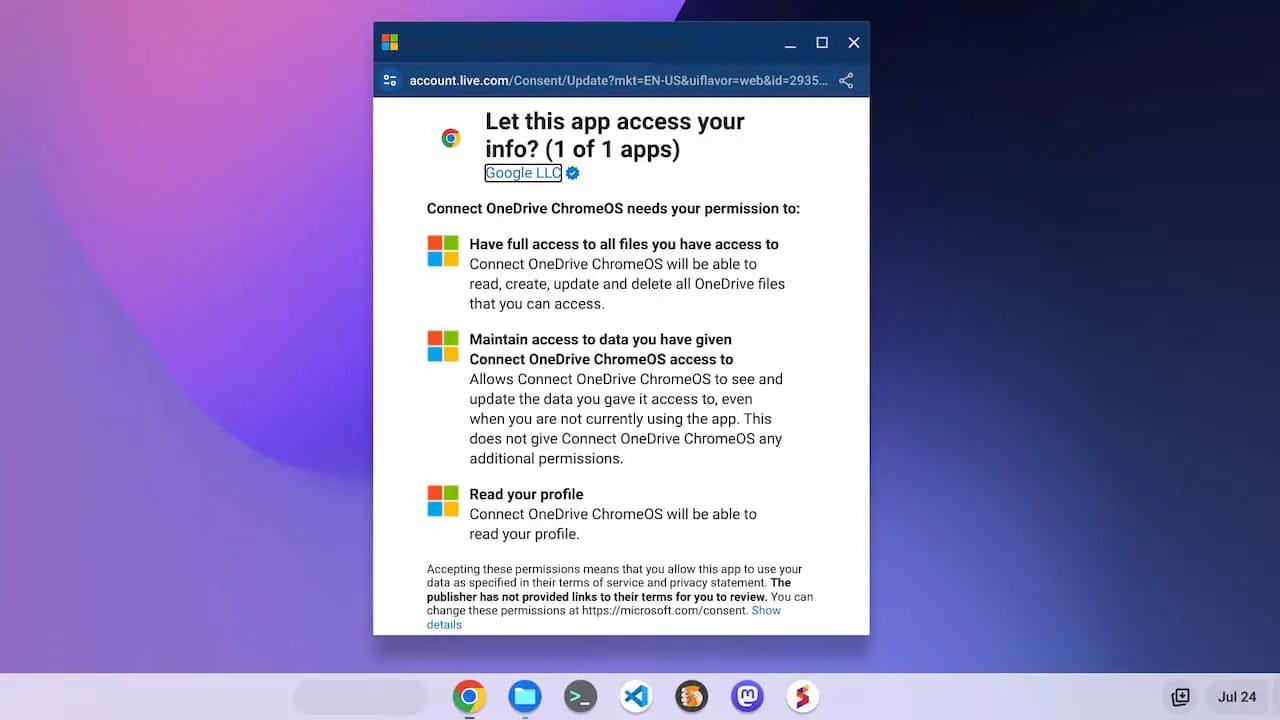Viewport: 1280px width, 720px height.
Task: Click the share icon in the address bar
Action: 846,80
